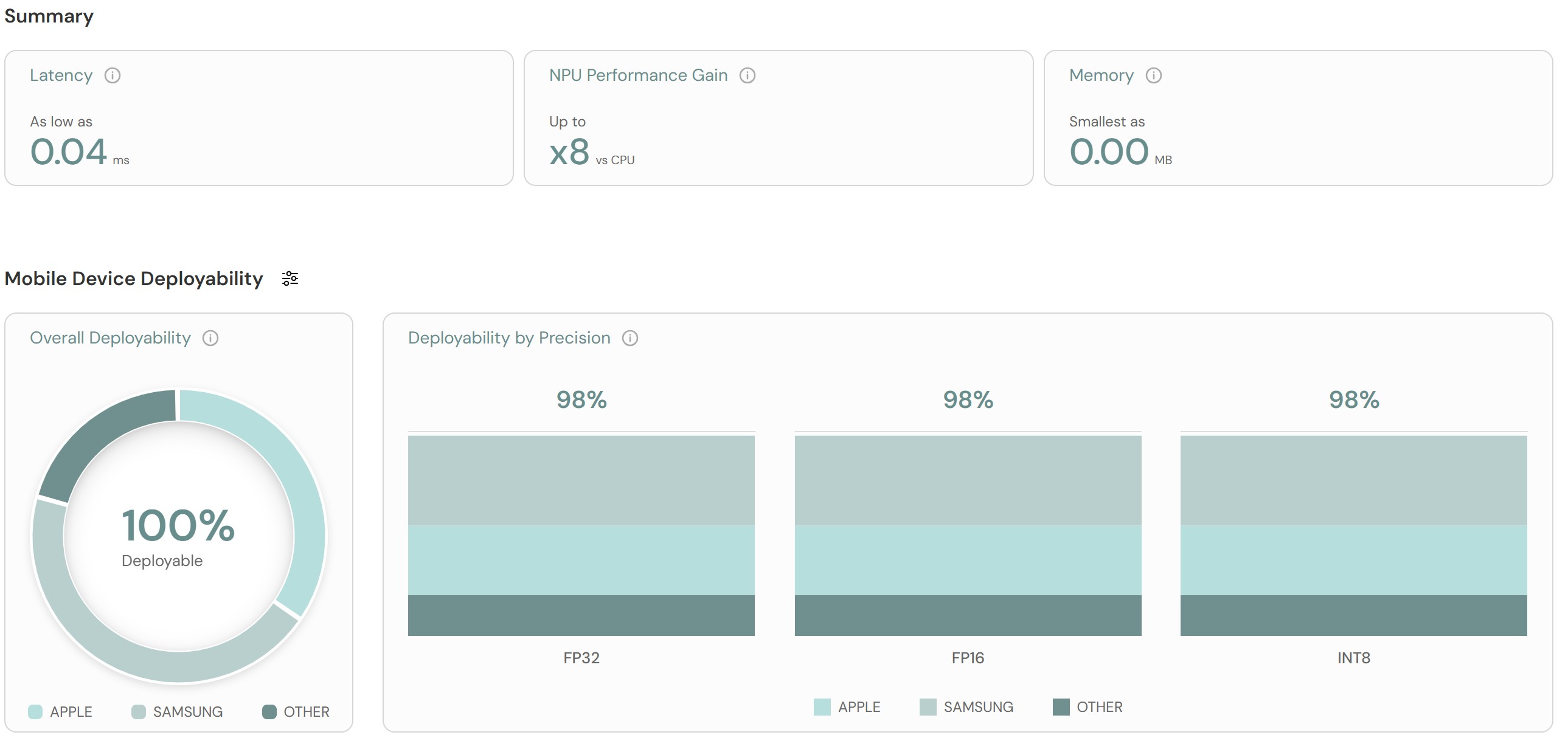Click the FP32 bar Samsung section

click(581, 481)
